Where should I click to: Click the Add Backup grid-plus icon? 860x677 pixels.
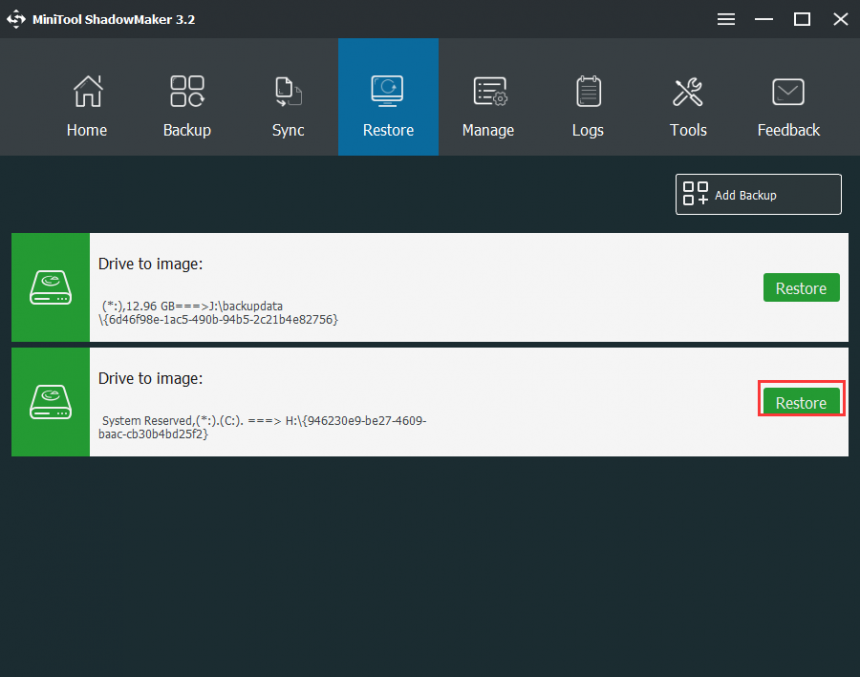pos(695,194)
